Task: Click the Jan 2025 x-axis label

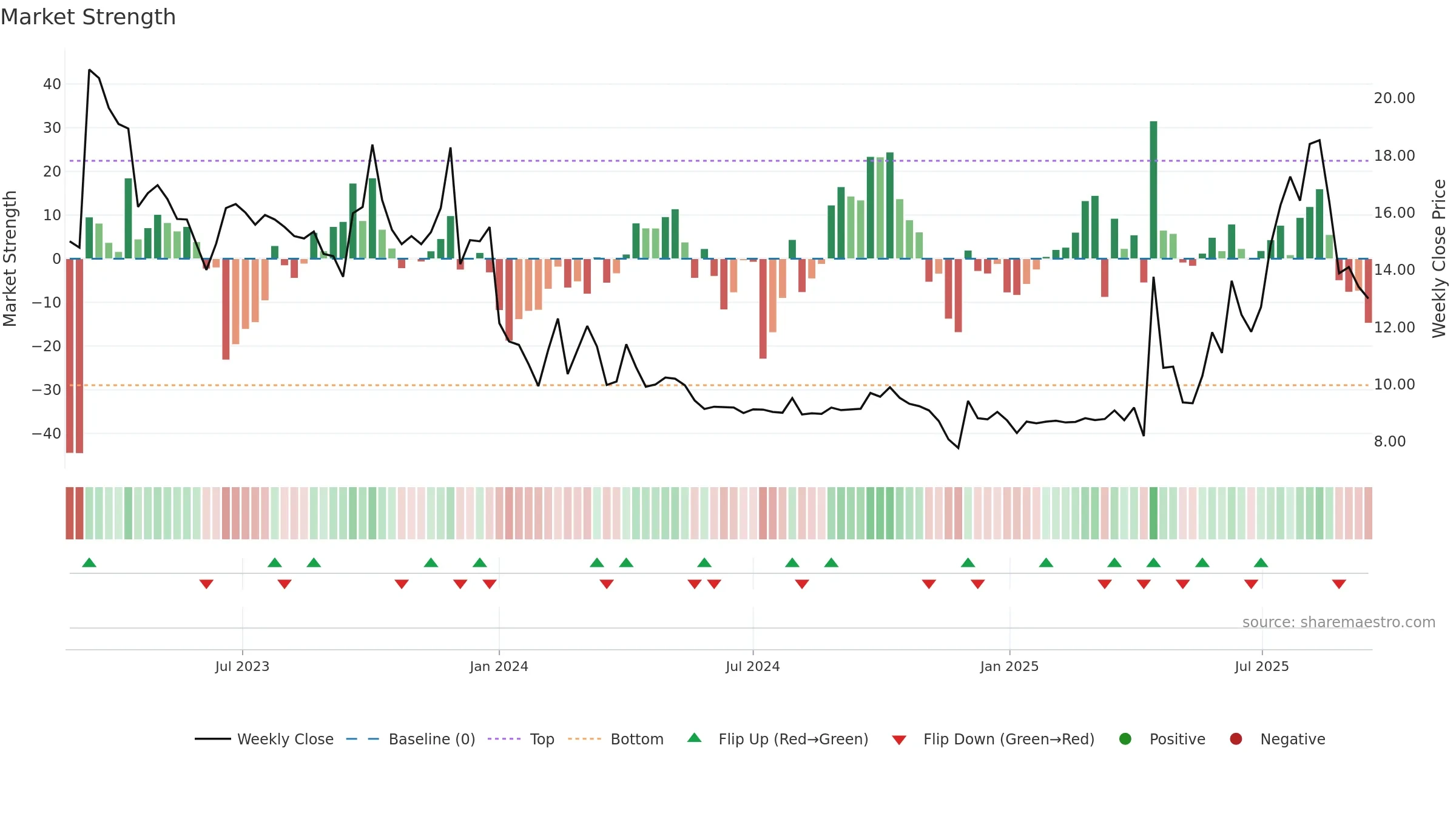Action: pyautogui.click(x=1009, y=666)
